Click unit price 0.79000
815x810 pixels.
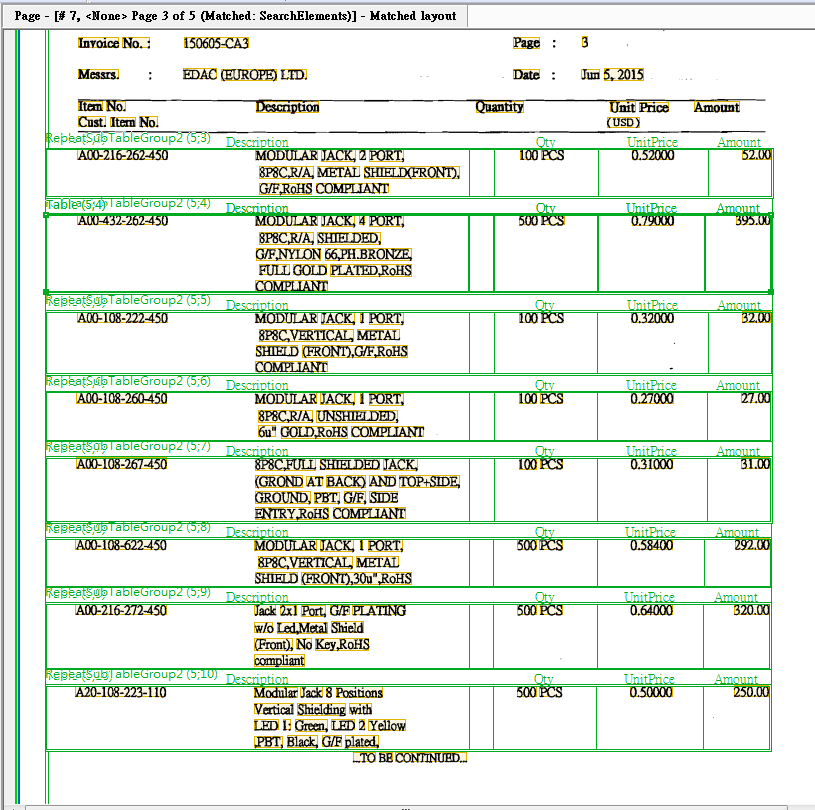click(x=653, y=221)
